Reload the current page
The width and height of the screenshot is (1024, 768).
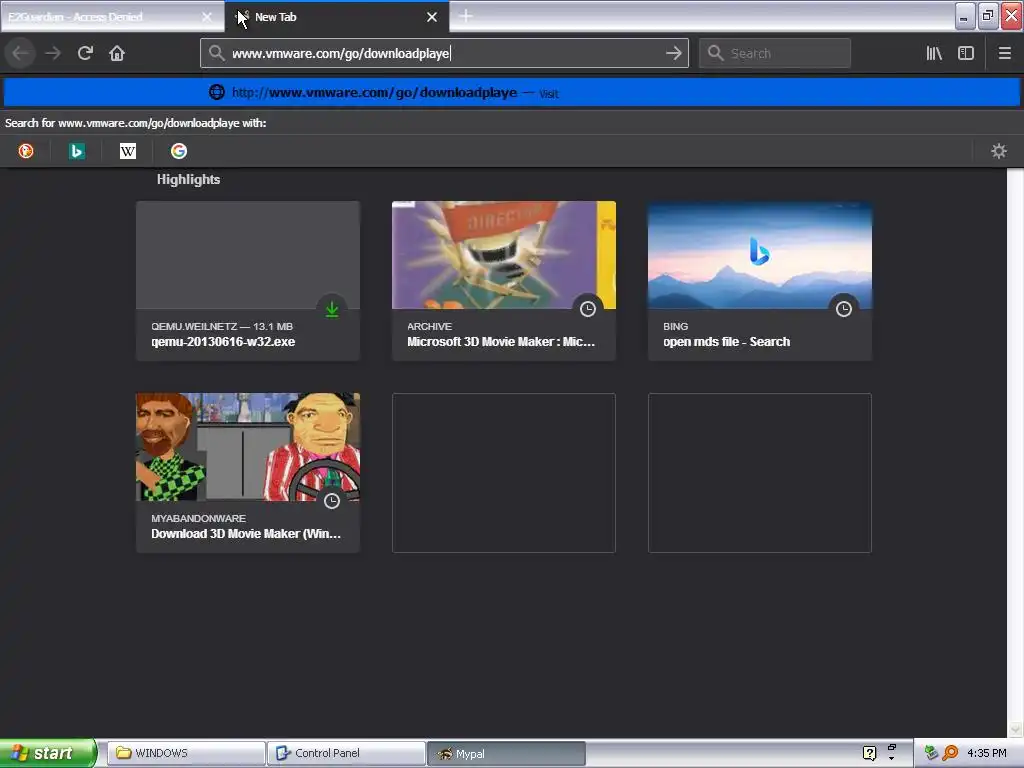[x=85, y=53]
